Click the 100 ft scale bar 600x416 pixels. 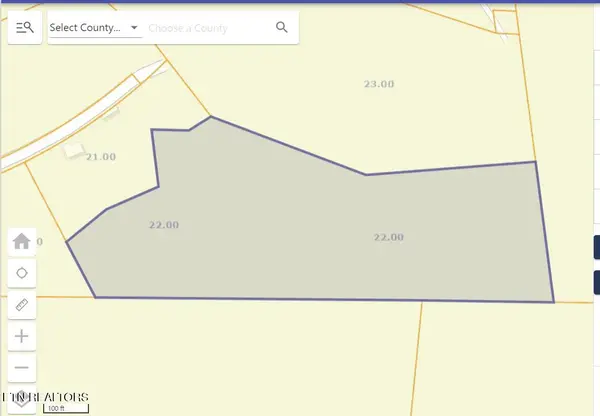(67, 408)
